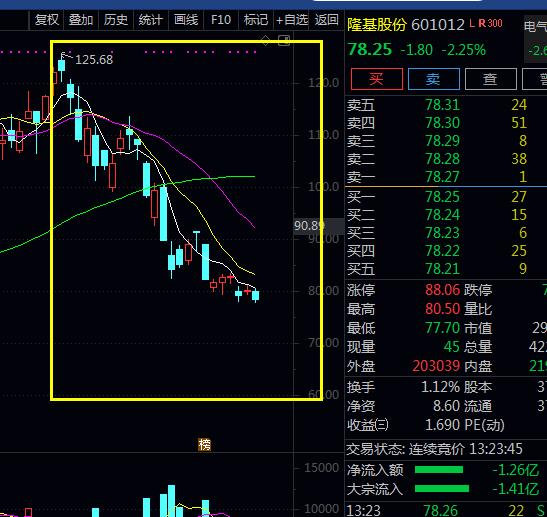Click the 净资 value 8.60
This screenshot has width=547, height=517.
(447, 406)
